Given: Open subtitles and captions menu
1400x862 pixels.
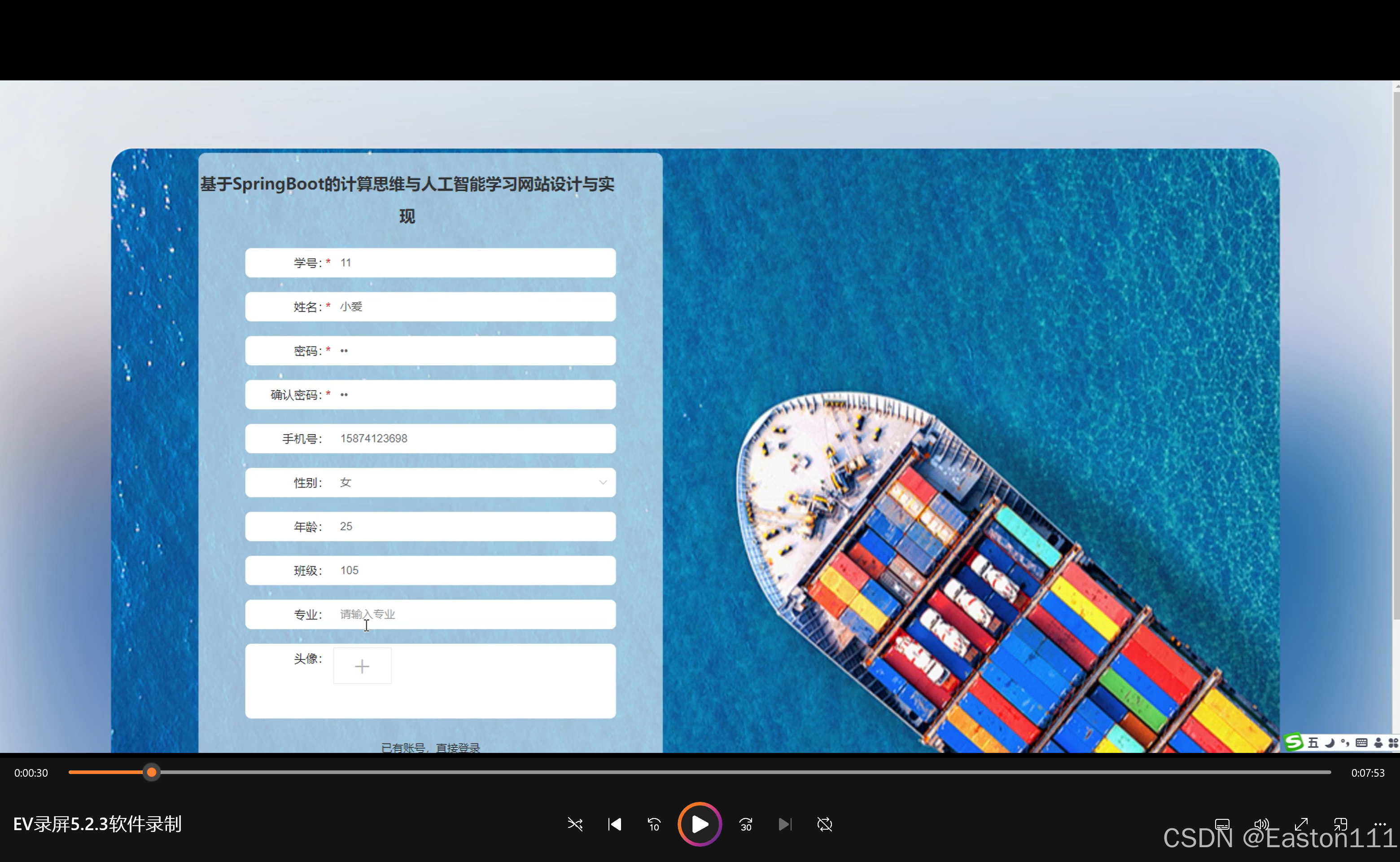Looking at the screenshot, I should pos(1222,824).
